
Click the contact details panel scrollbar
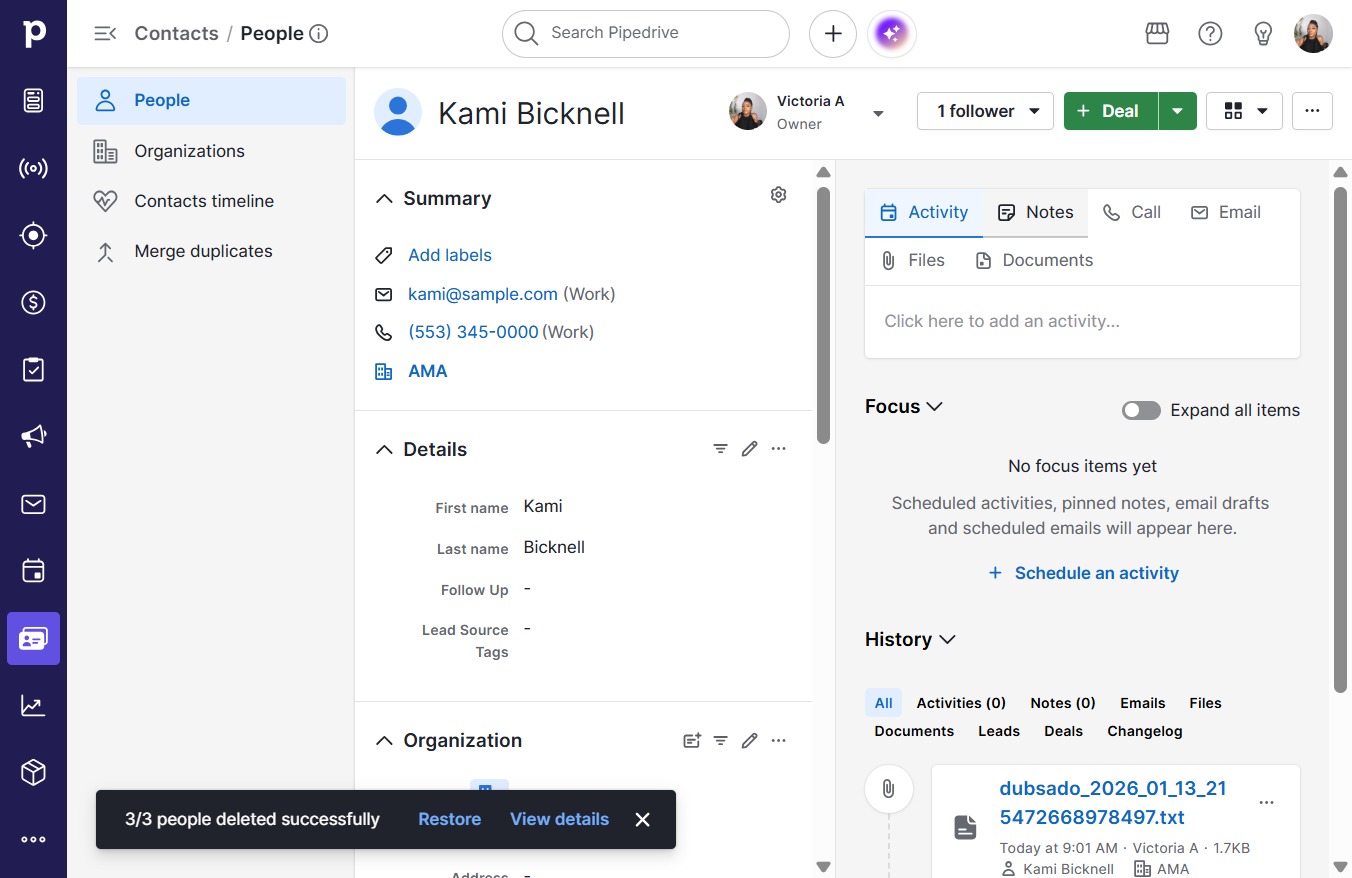tap(824, 314)
